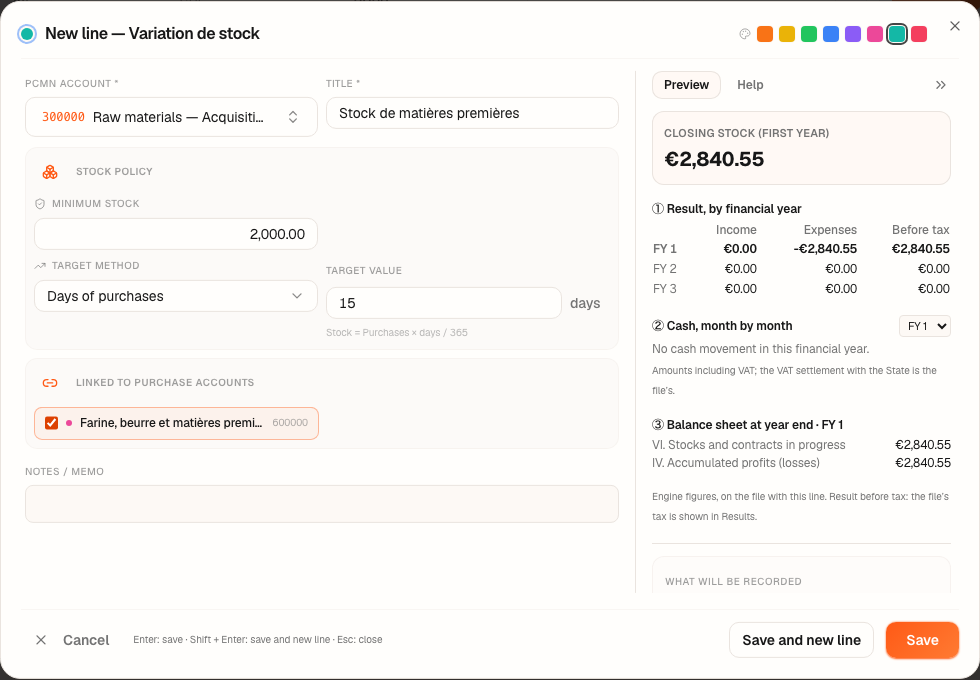The height and width of the screenshot is (680, 980).
Task: Click the Before tax column header
Action: coord(921,230)
